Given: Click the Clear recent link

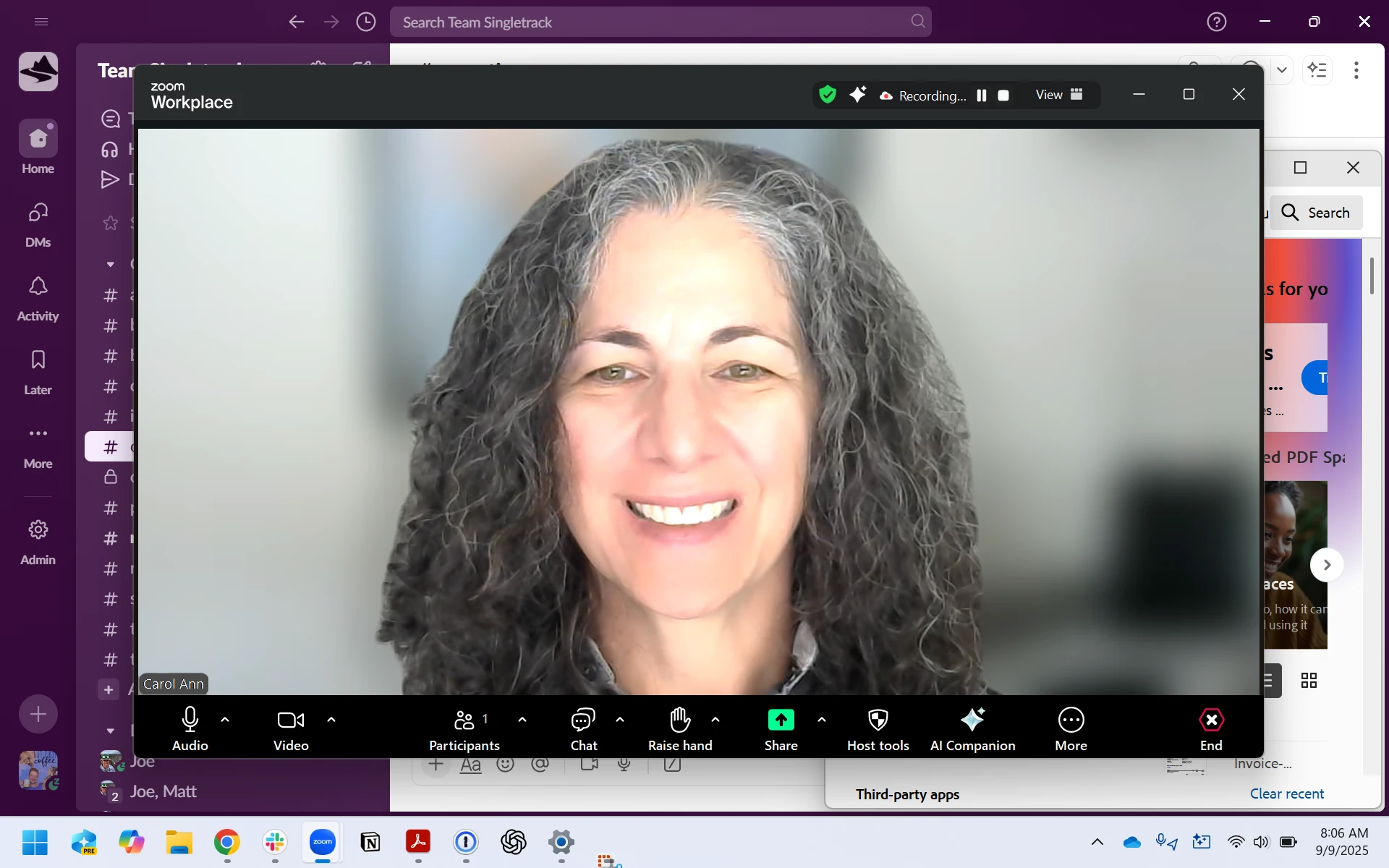Looking at the screenshot, I should (1286, 793).
